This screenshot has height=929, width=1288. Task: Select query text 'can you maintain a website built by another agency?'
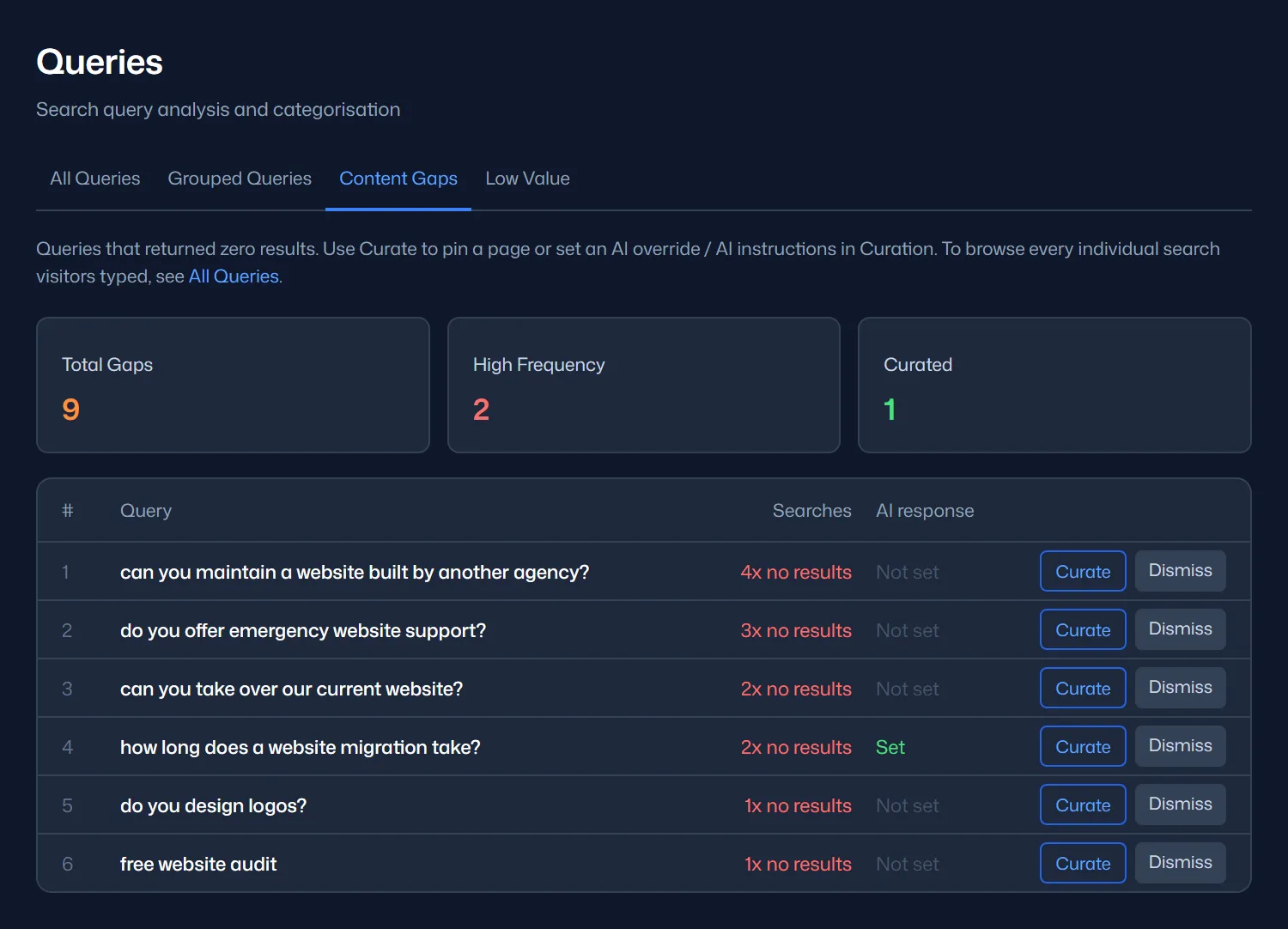(x=355, y=572)
